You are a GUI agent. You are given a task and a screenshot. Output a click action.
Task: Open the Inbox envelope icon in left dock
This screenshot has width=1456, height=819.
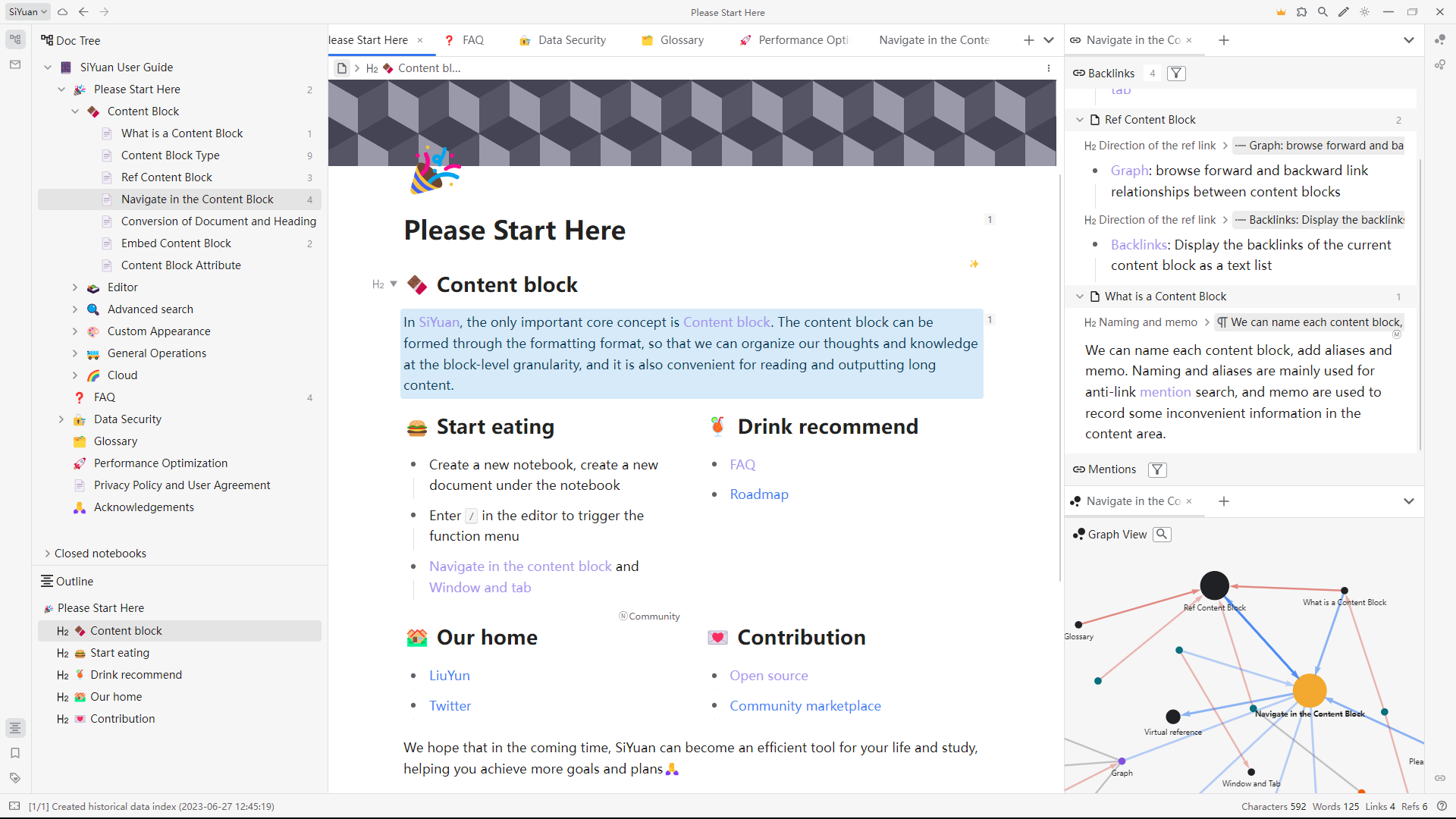click(15, 65)
